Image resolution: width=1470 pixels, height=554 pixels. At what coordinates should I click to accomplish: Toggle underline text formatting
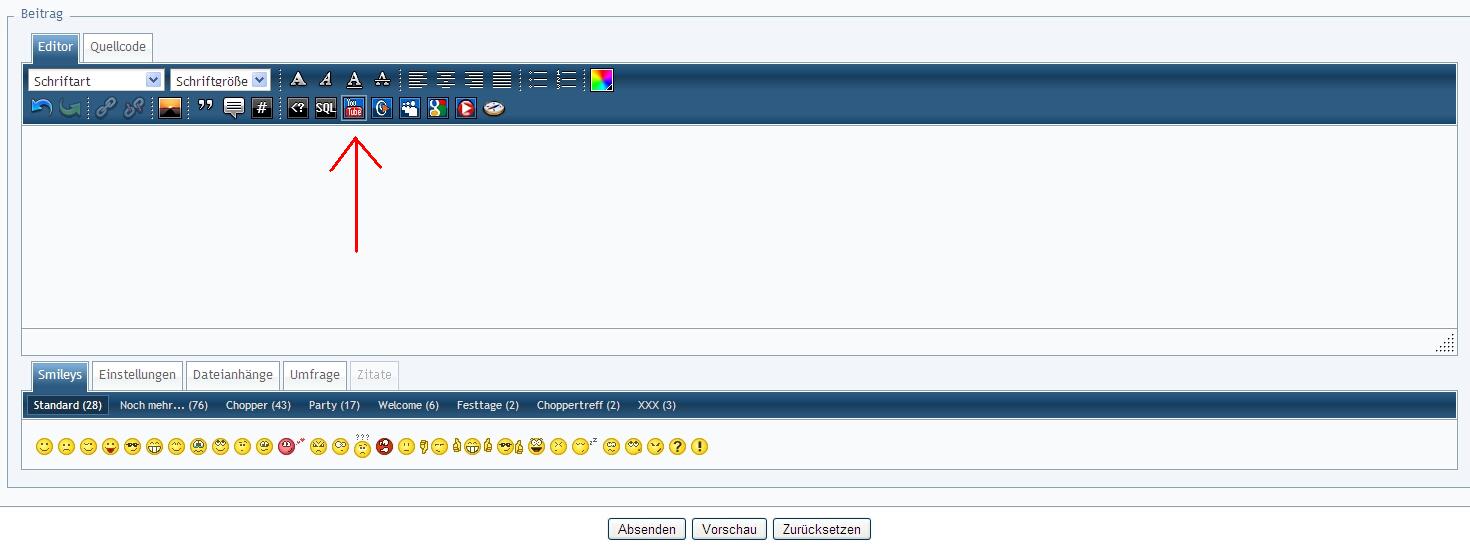(354, 80)
